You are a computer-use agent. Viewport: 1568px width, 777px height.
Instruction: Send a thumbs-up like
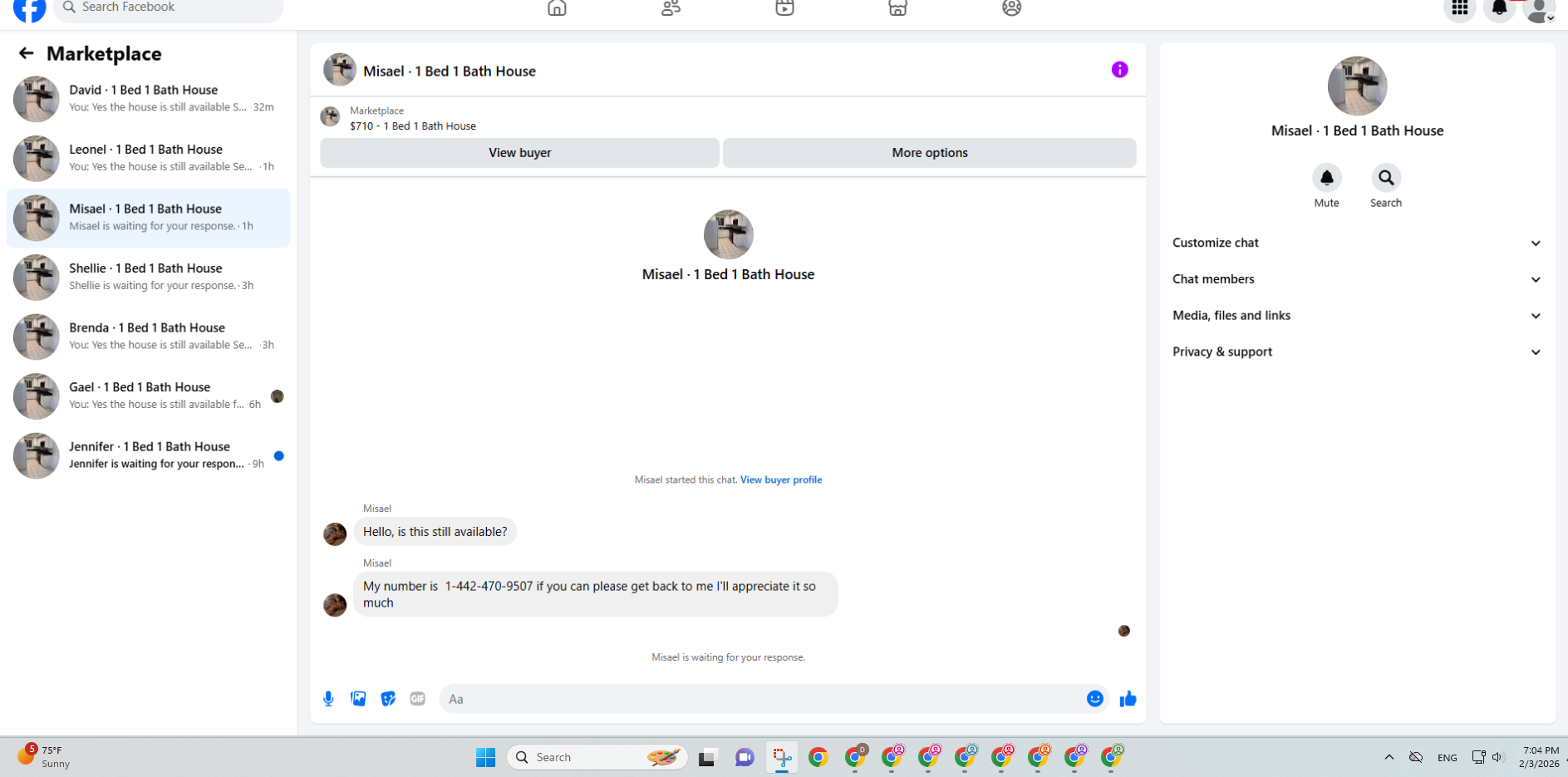(x=1128, y=699)
